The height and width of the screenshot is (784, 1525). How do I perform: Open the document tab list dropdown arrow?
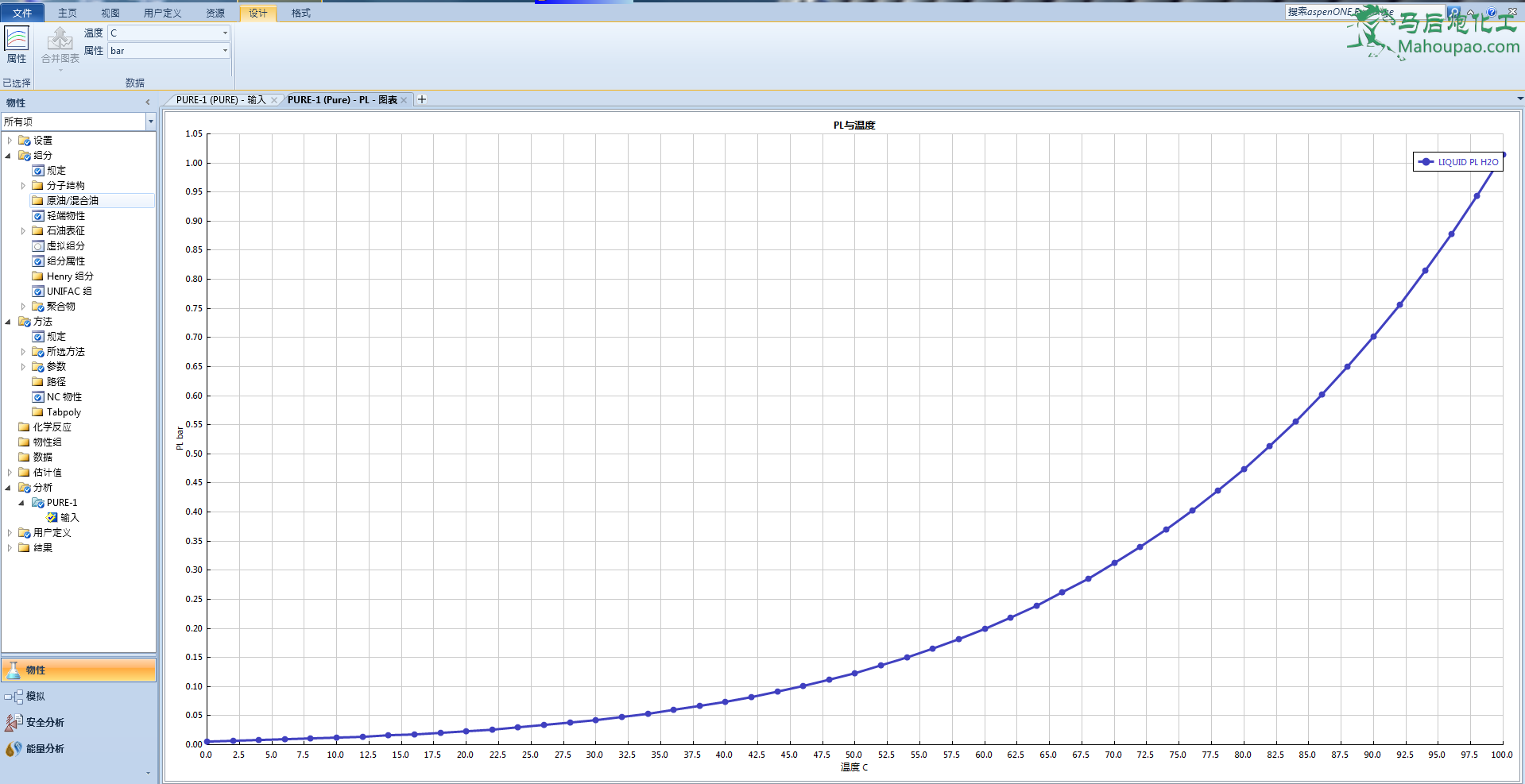tap(1520, 99)
